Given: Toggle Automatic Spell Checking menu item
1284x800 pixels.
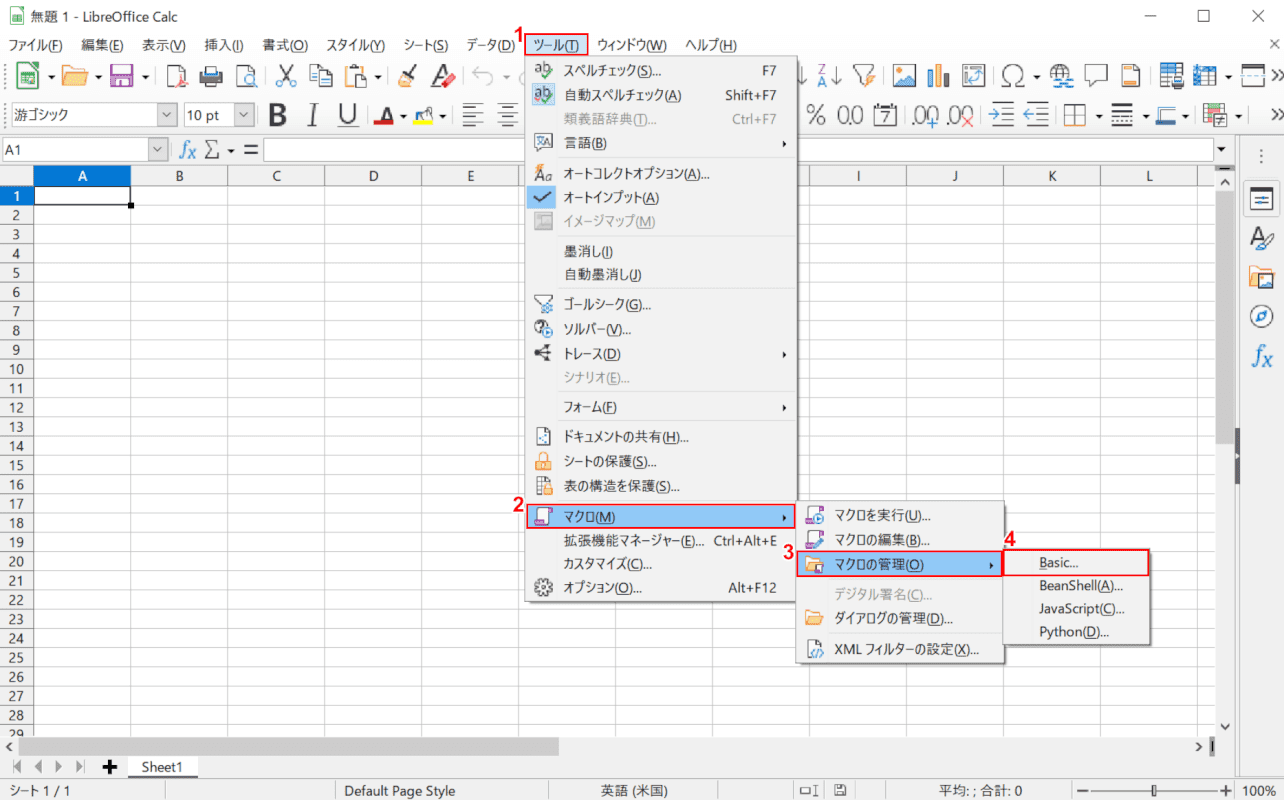Looking at the screenshot, I should (x=661, y=95).
